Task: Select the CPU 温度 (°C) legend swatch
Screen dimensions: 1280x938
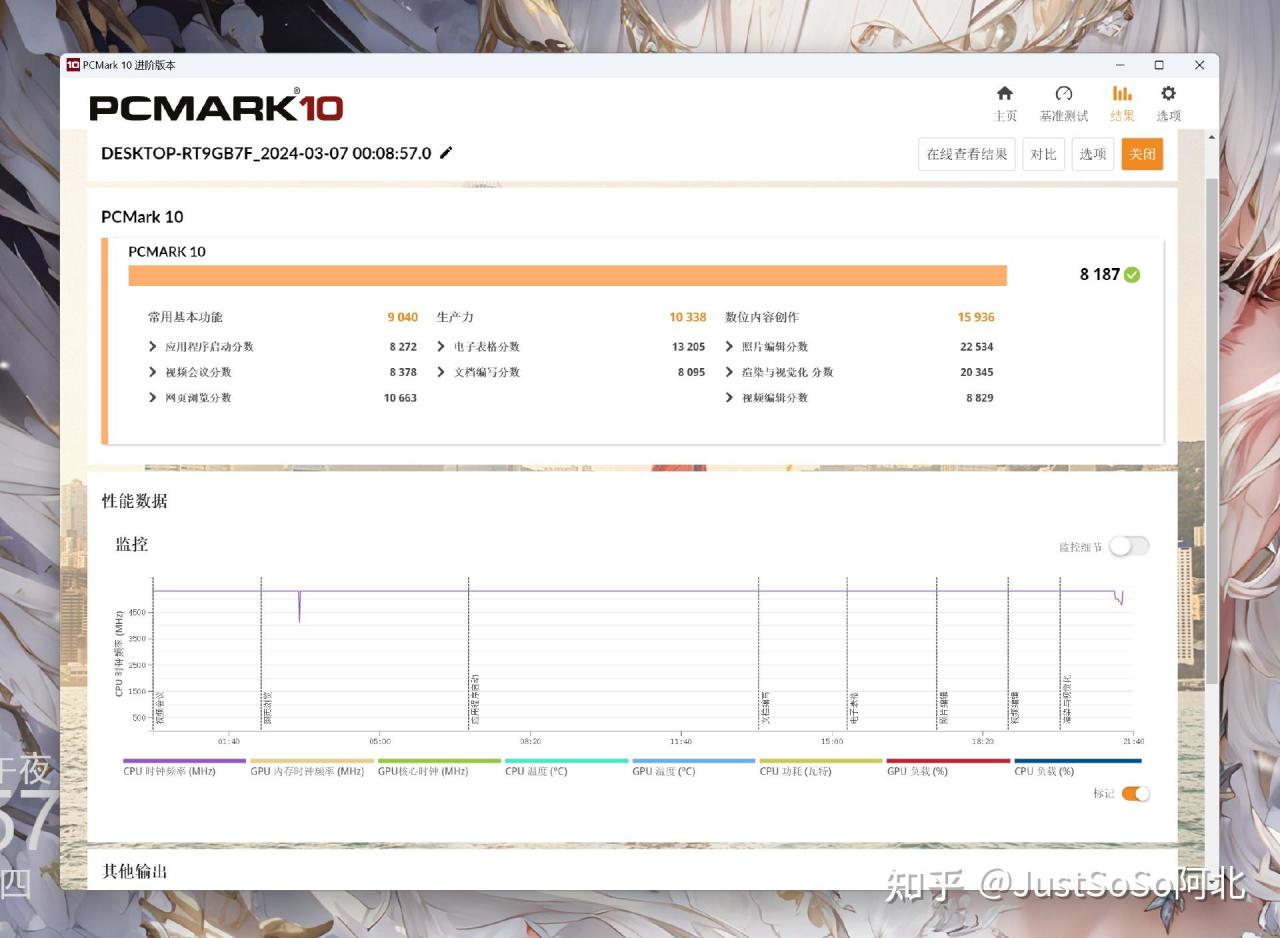Action: pyautogui.click(x=567, y=761)
